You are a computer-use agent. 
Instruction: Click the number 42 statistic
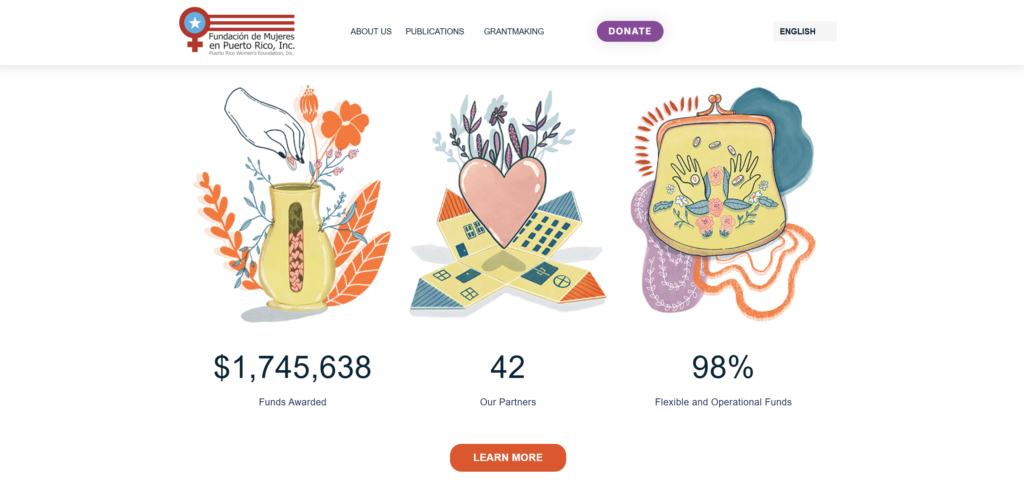coord(507,368)
